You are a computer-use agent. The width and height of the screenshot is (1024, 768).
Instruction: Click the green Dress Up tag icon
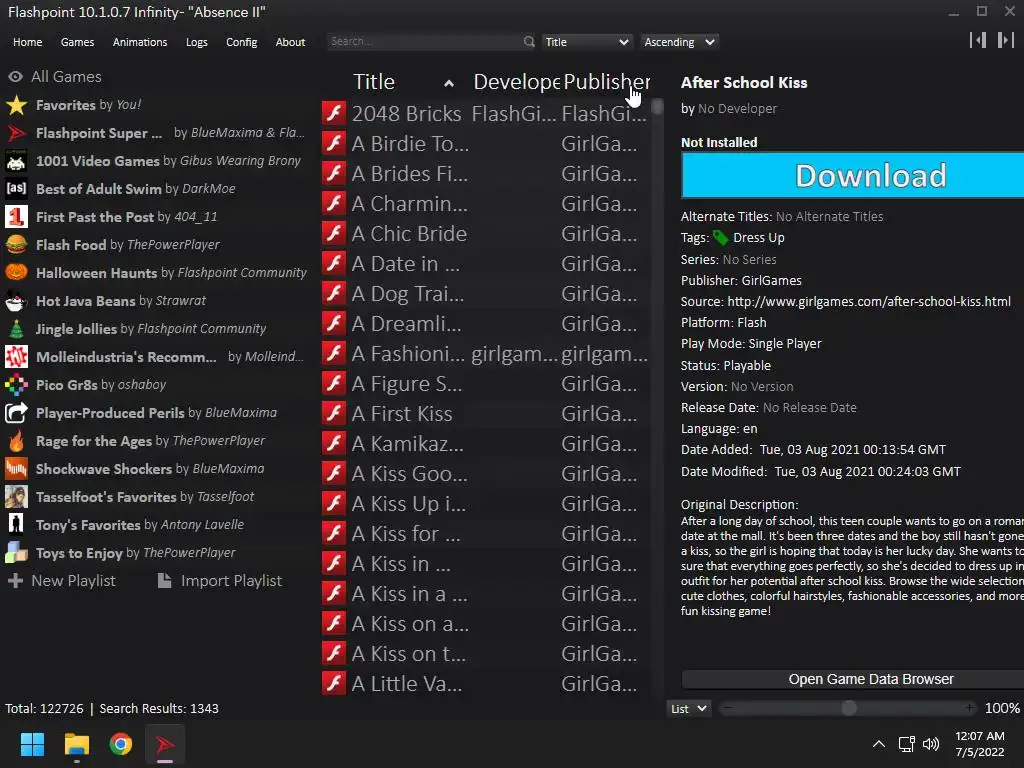[720, 238]
